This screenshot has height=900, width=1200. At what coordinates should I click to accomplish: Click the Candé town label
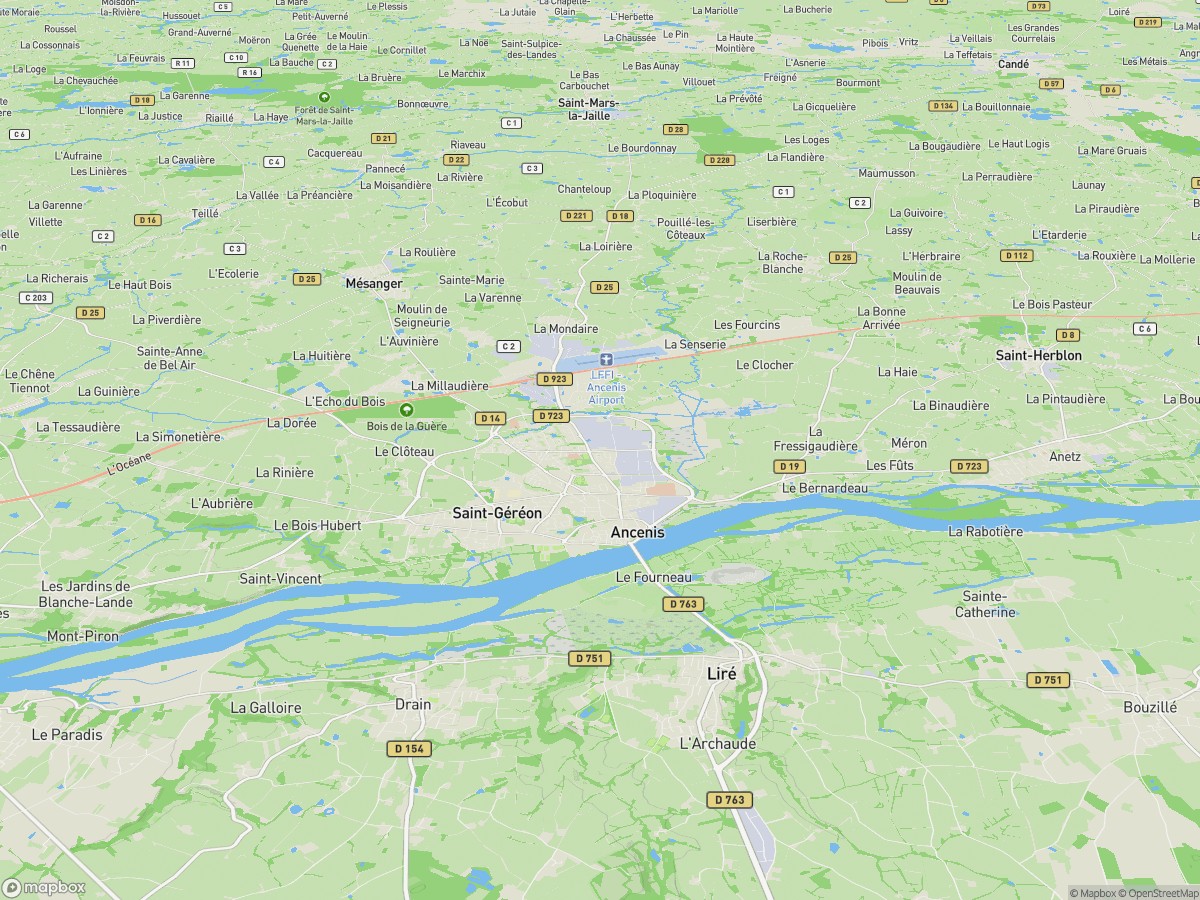(x=1013, y=63)
